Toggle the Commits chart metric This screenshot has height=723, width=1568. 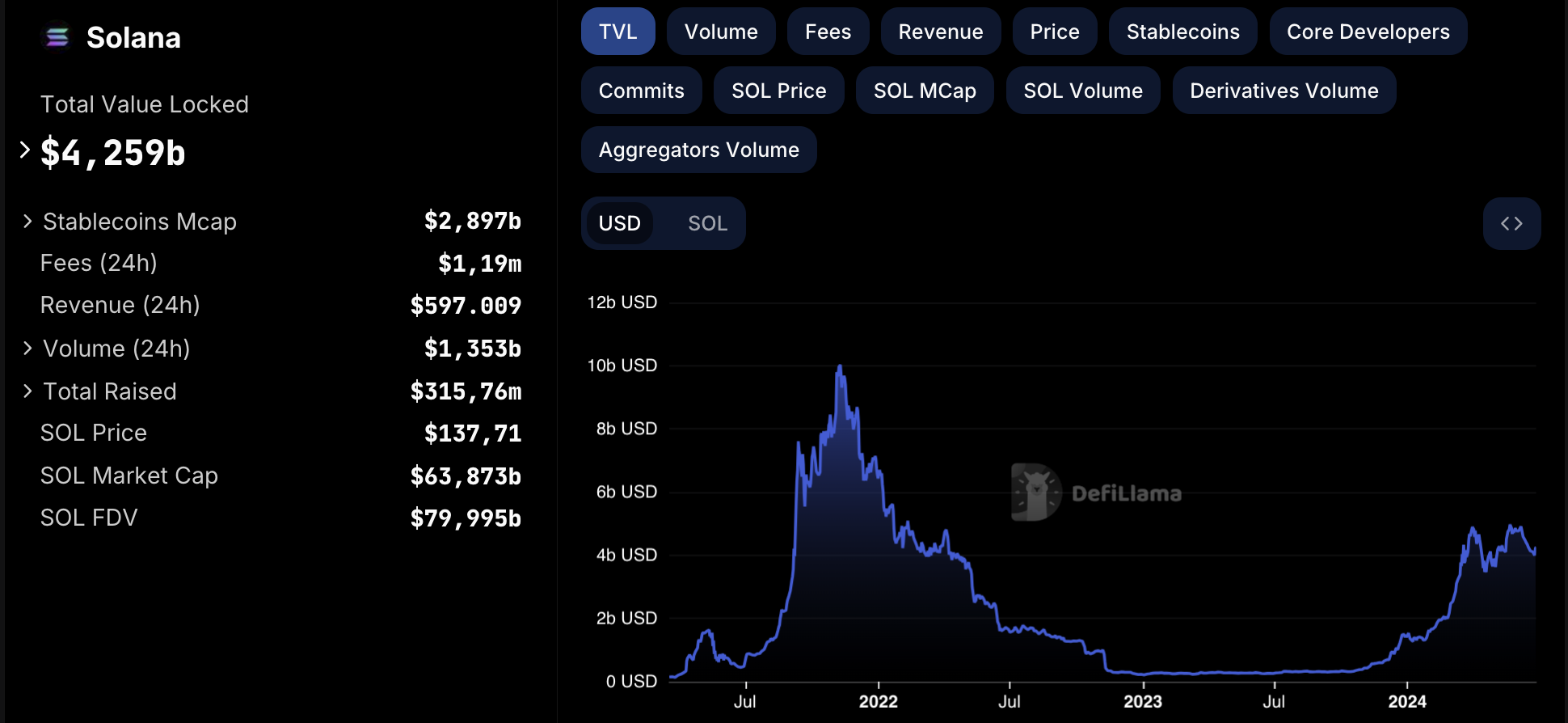[641, 91]
